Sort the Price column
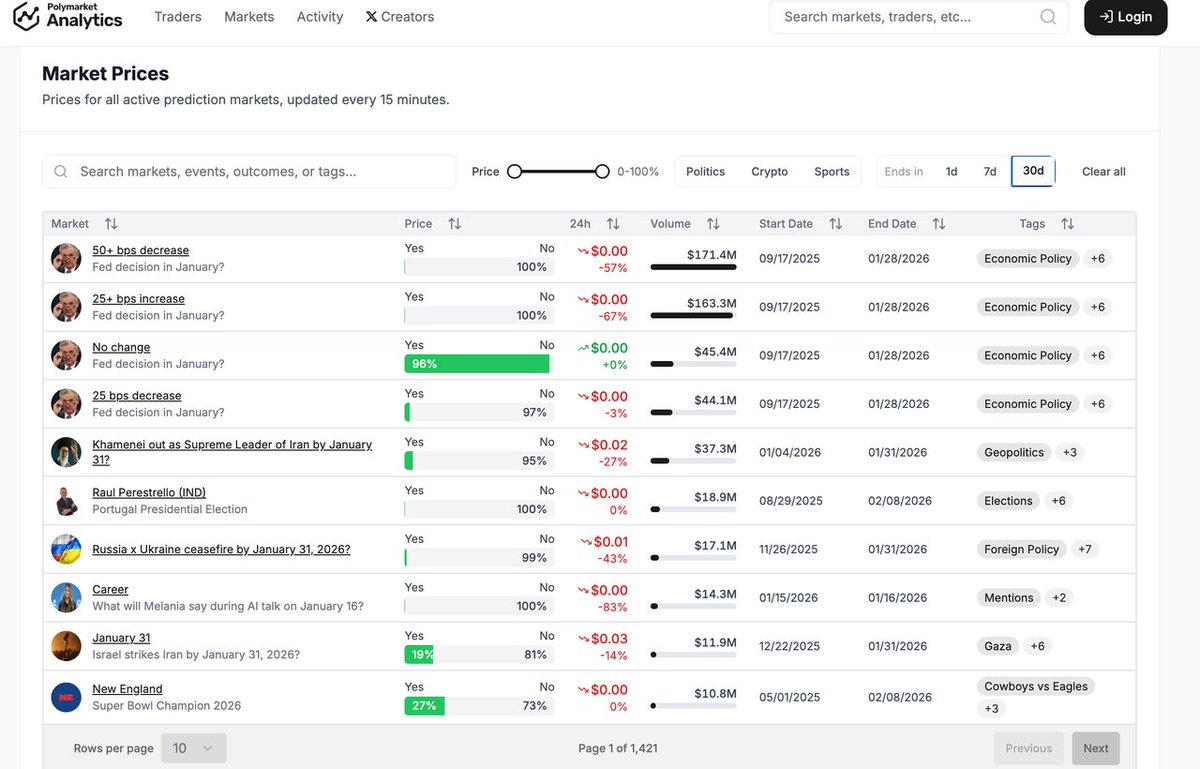Viewport: 1200px width, 769px height. point(454,223)
